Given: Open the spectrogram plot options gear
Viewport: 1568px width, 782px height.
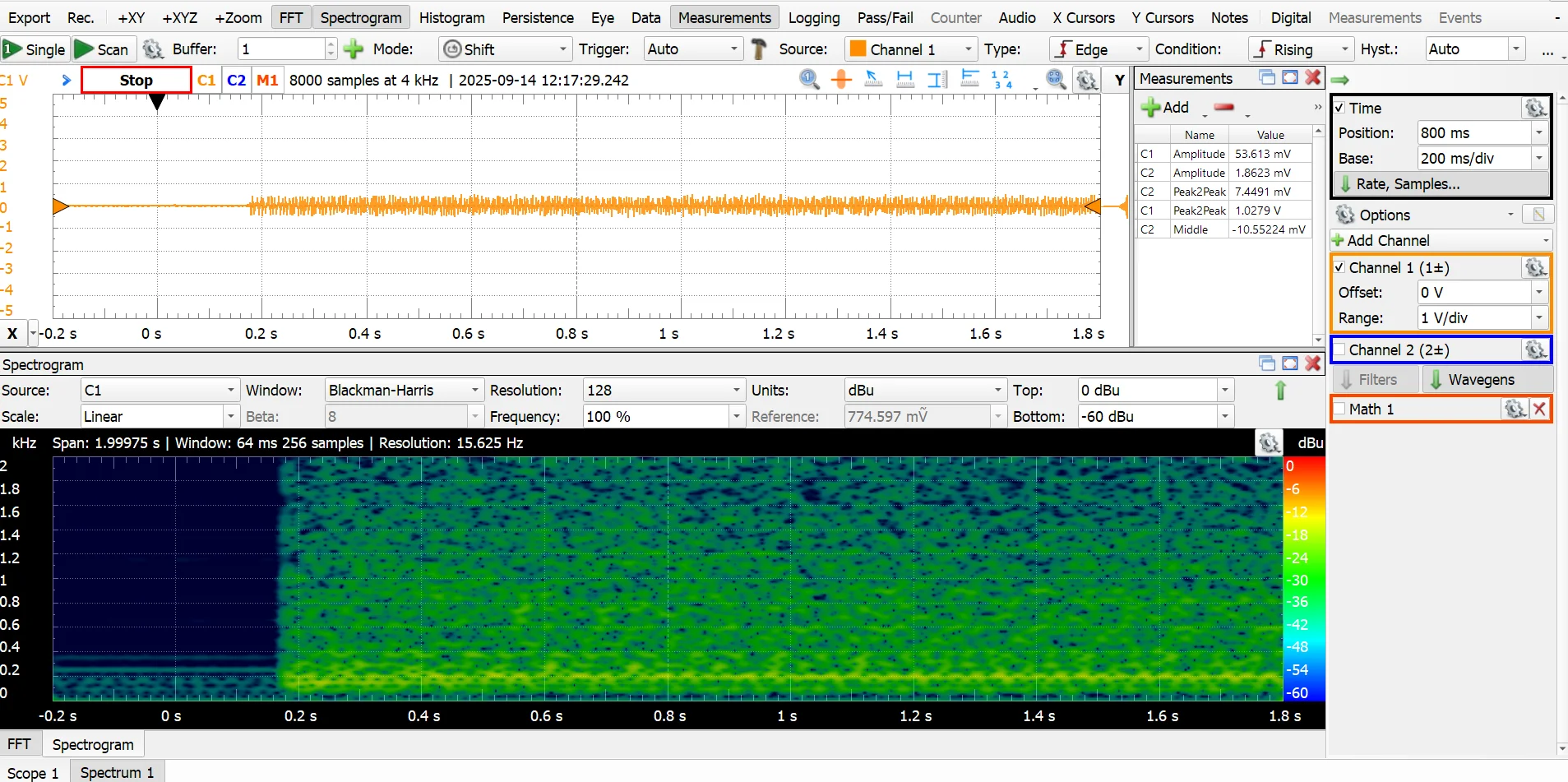Looking at the screenshot, I should point(1269,442).
